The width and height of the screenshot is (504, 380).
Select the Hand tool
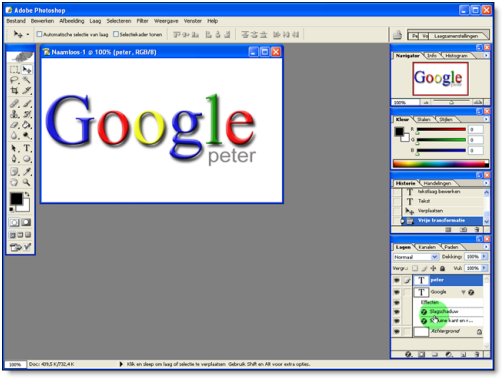click(14, 182)
